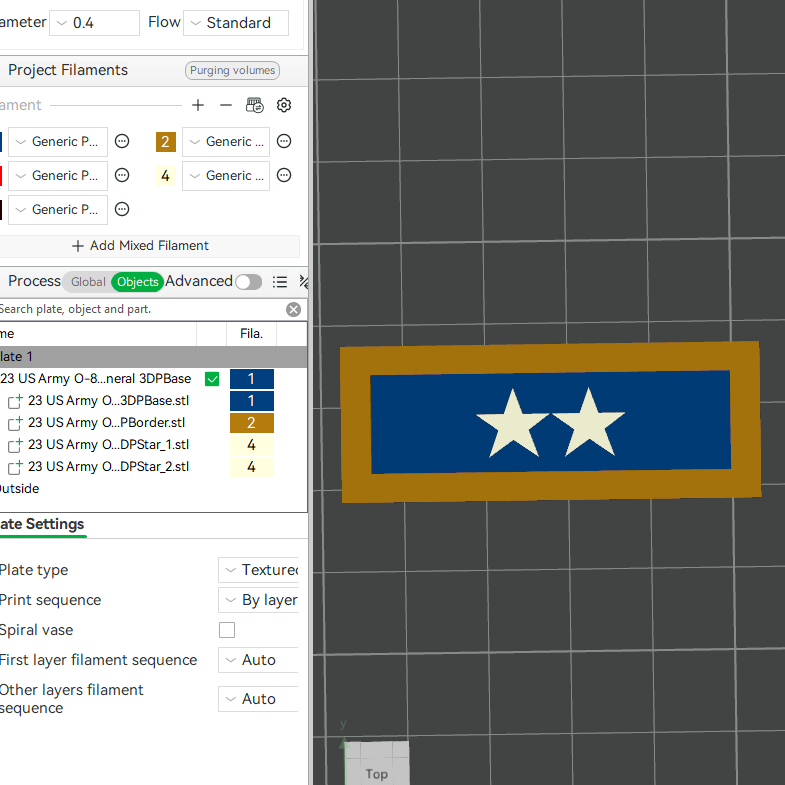Click part icon of PBorder.stl row
785x785 pixels.
point(16,423)
